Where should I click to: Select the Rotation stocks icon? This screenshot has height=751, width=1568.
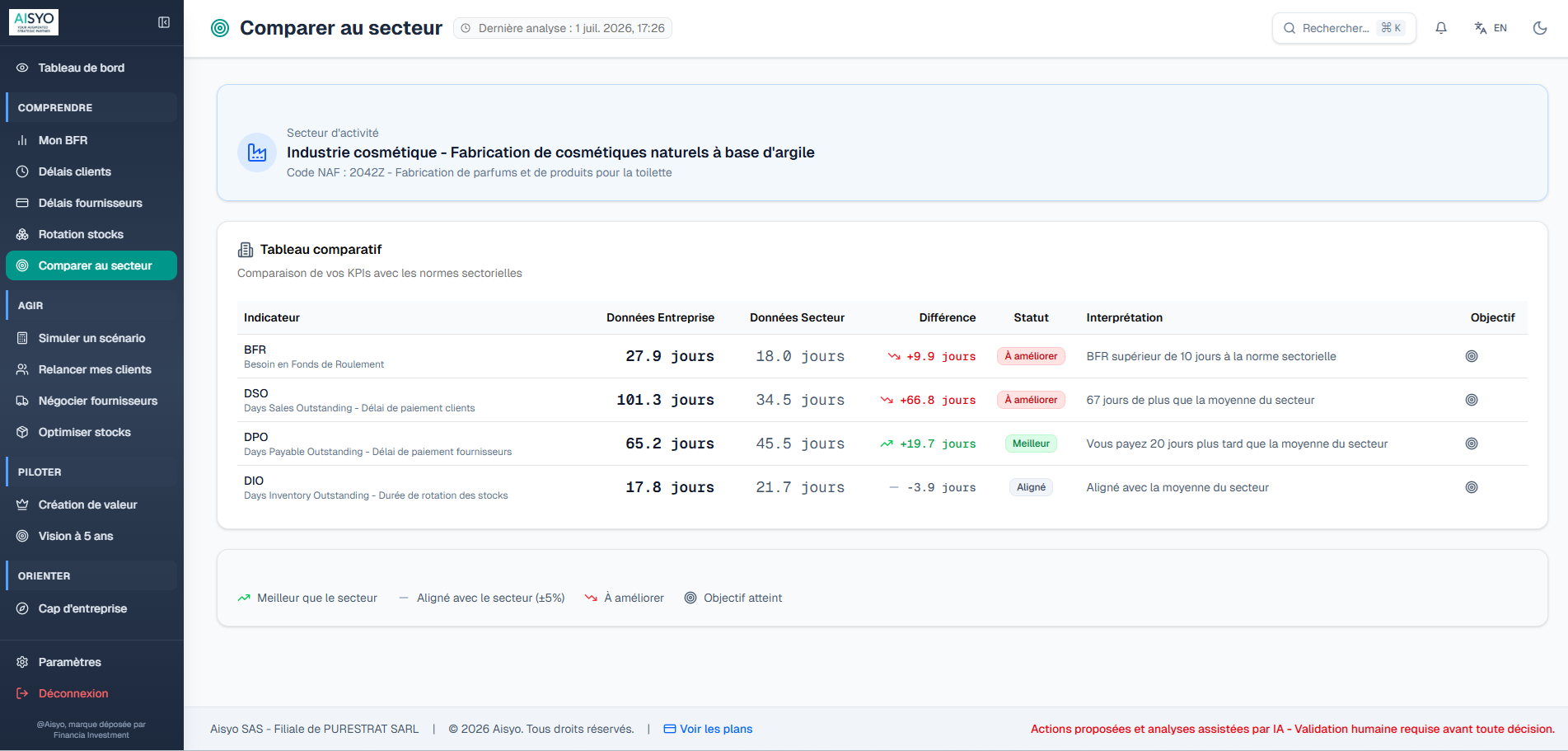[22, 234]
